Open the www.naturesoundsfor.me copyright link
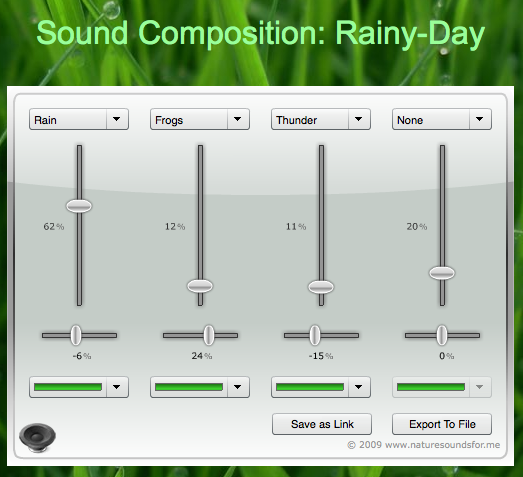Screen dimensions: 523x477 (x=442, y=445)
